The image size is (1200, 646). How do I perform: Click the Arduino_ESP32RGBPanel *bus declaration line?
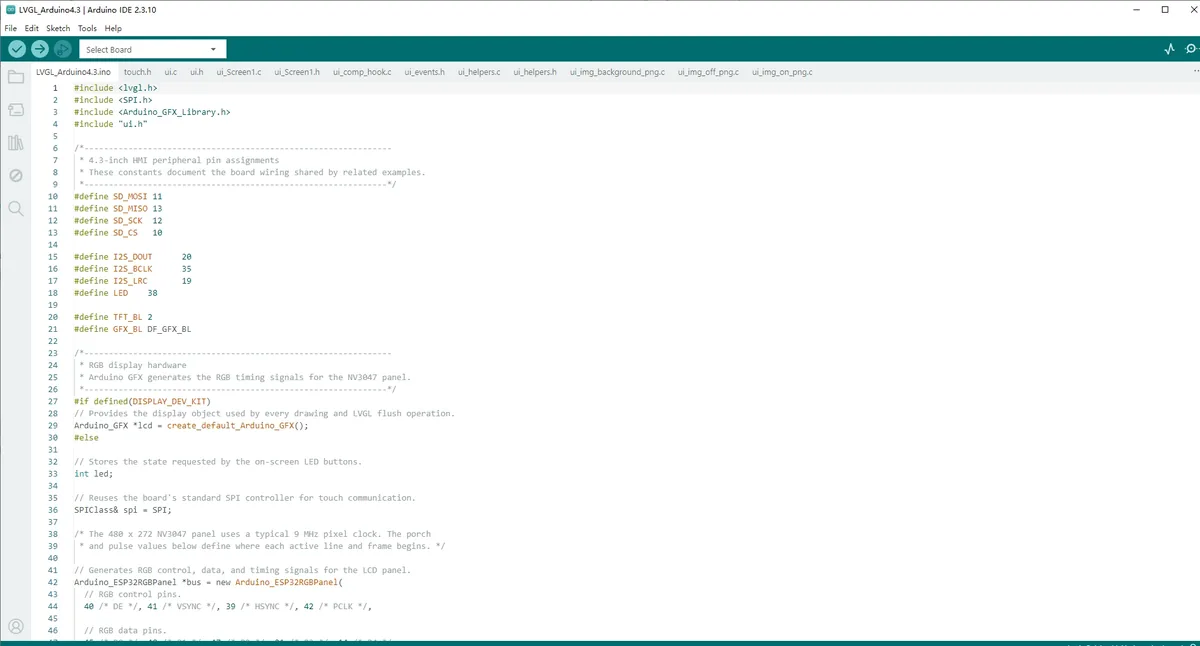(208, 582)
